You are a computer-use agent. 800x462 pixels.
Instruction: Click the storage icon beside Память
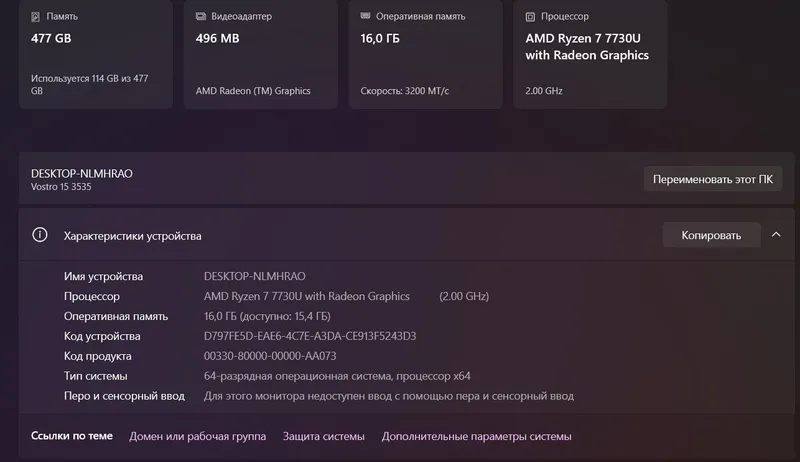[x=35, y=17]
